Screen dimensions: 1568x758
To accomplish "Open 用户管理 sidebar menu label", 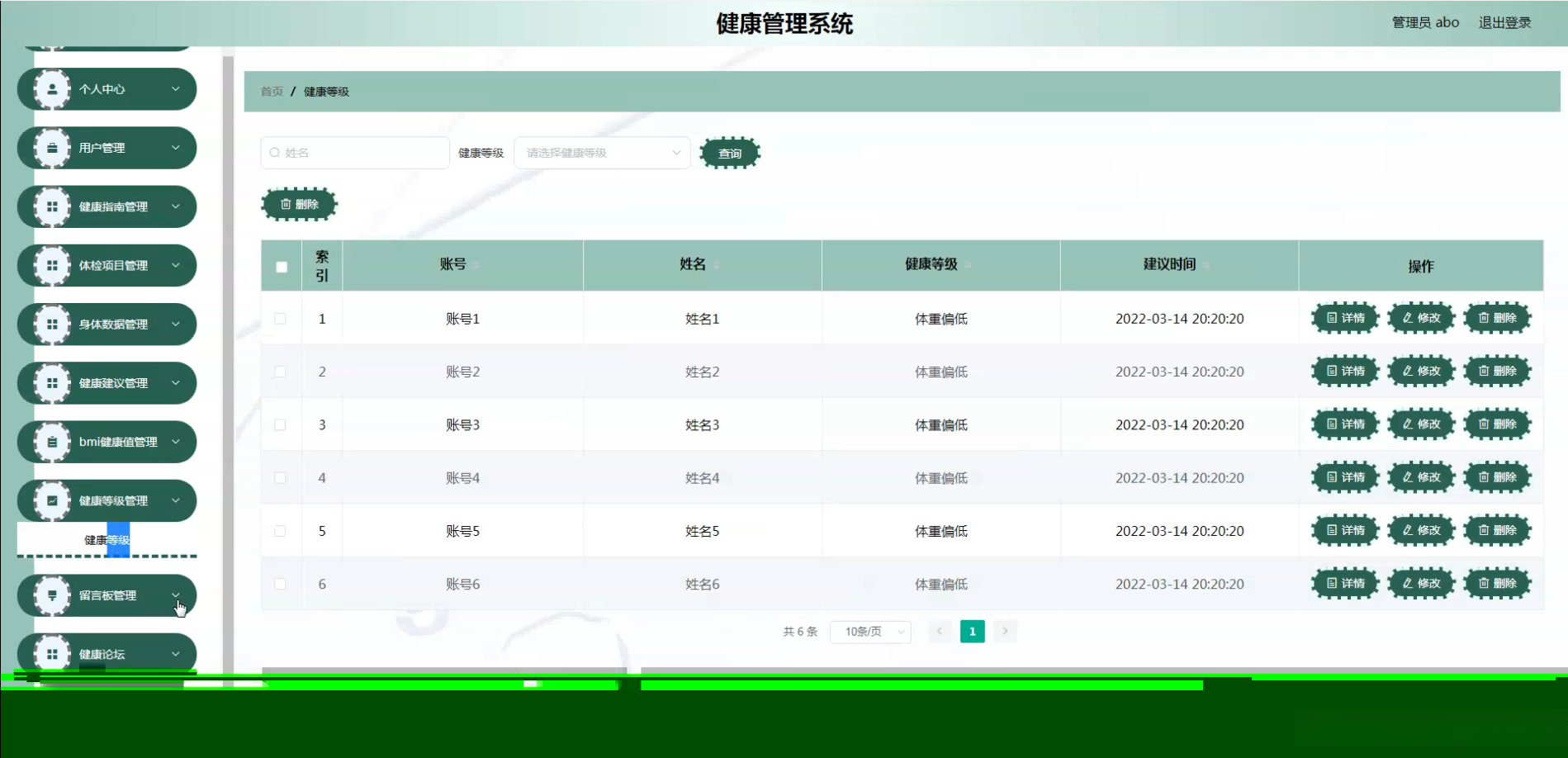I will 102,148.
